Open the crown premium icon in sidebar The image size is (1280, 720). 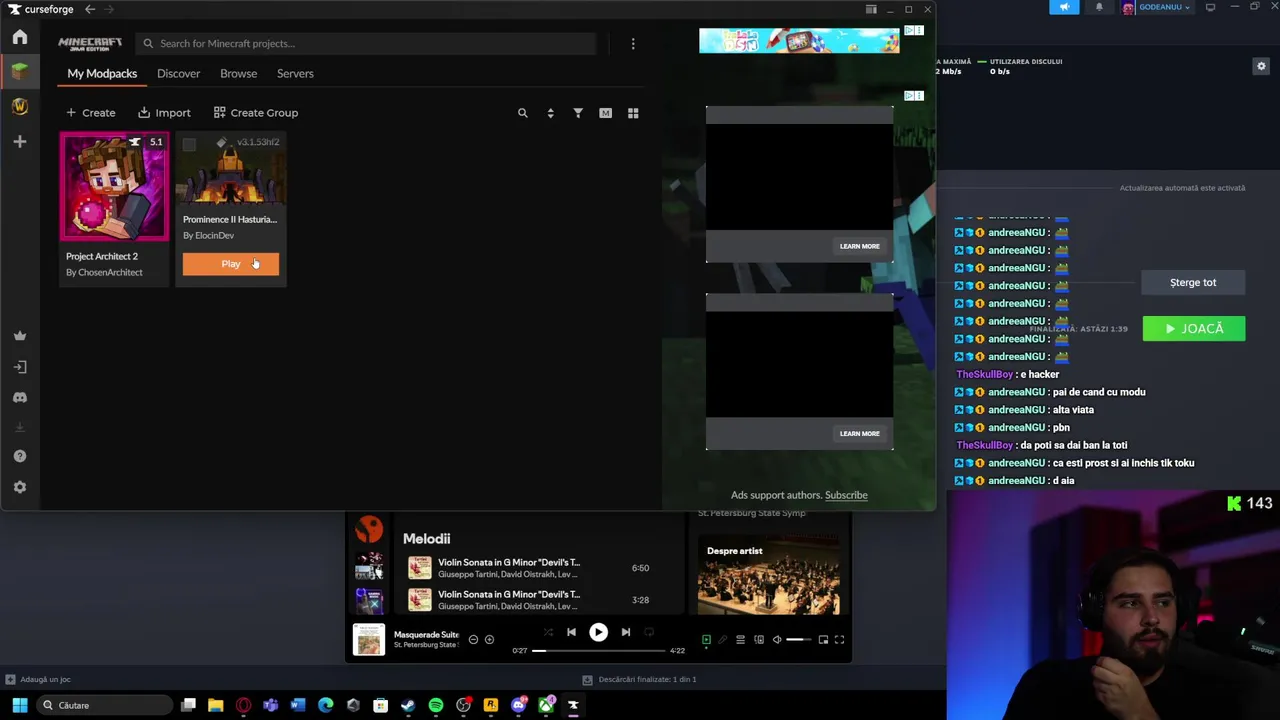pyautogui.click(x=20, y=336)
